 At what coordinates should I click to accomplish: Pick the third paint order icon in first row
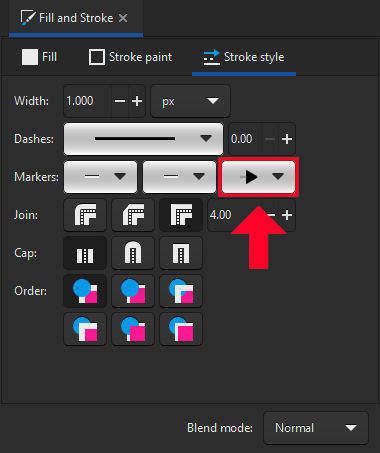(181, 291)
